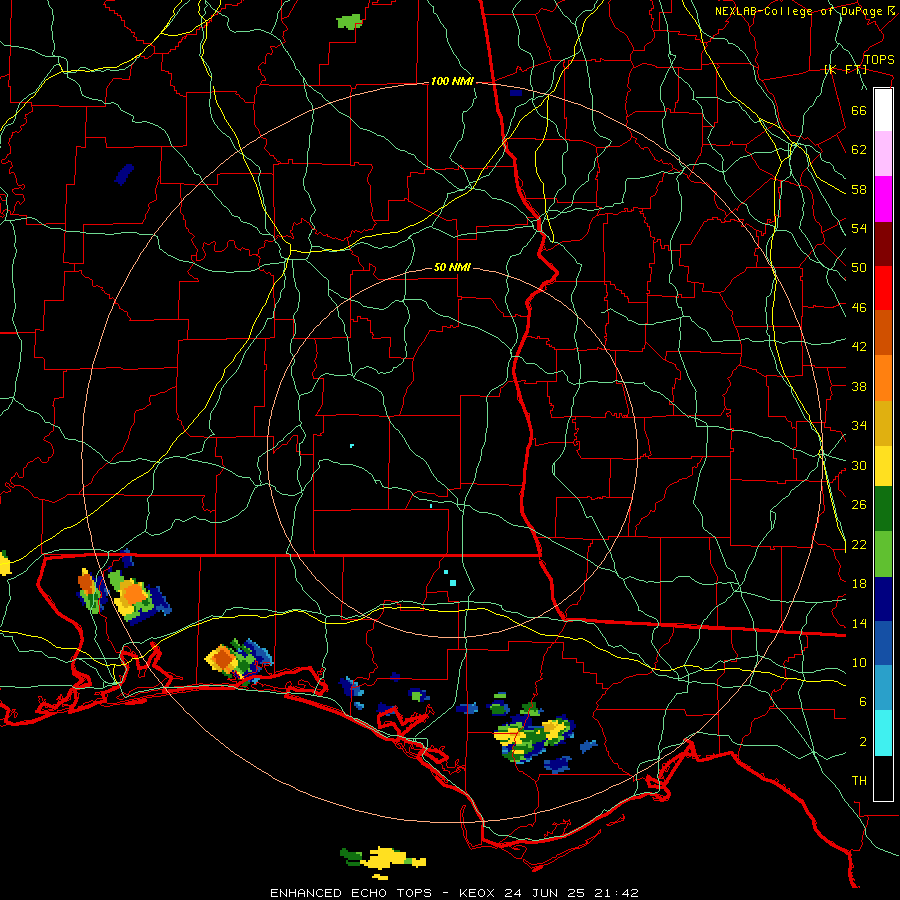This screenshot has width=900, height=900.
Task: Click the "KEOX" station ID in caption
Action: tap(478, 893)
